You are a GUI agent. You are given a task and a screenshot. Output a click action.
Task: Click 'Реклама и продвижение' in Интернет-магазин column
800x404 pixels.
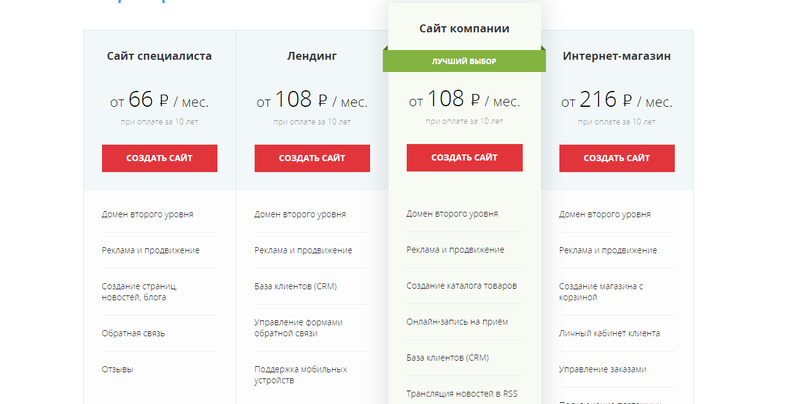coord(608,250)
